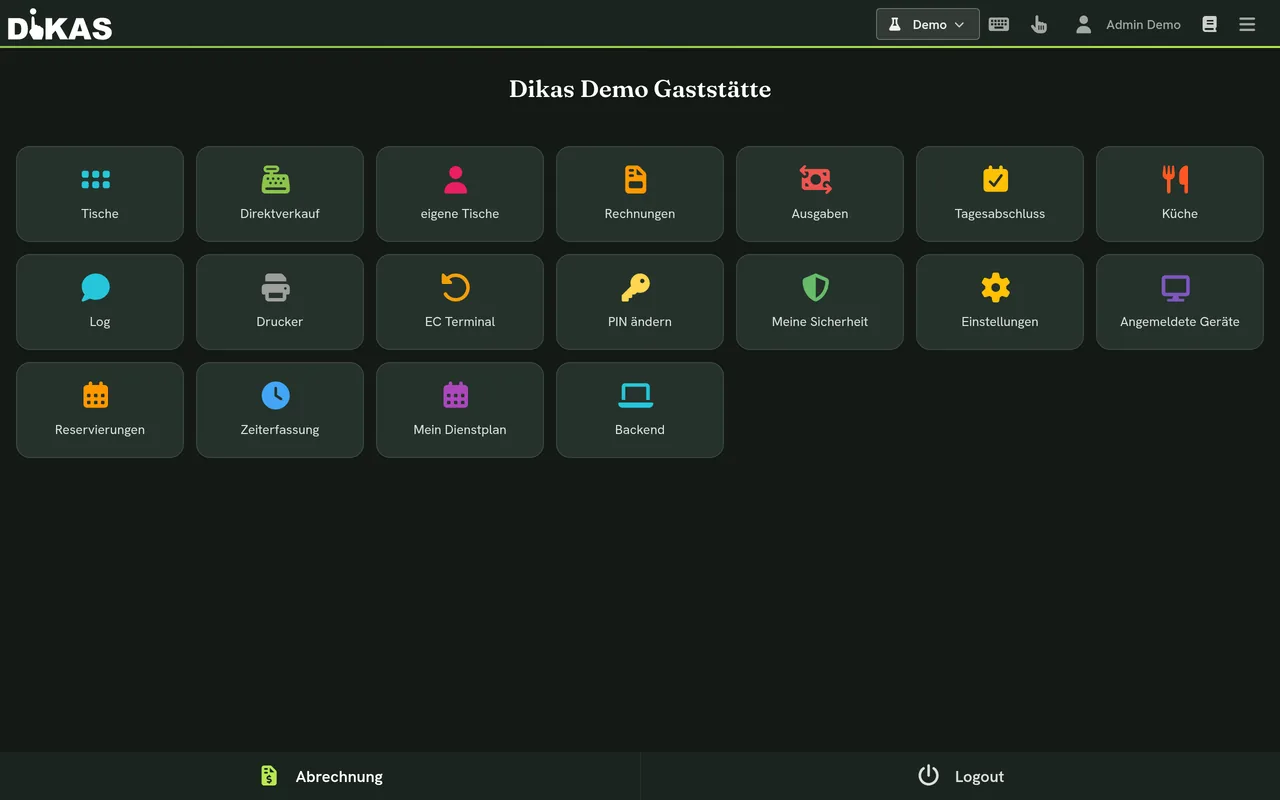Open the Einstellungen gear tile
Screen dimensions: 1280x800
[1000, 302]
